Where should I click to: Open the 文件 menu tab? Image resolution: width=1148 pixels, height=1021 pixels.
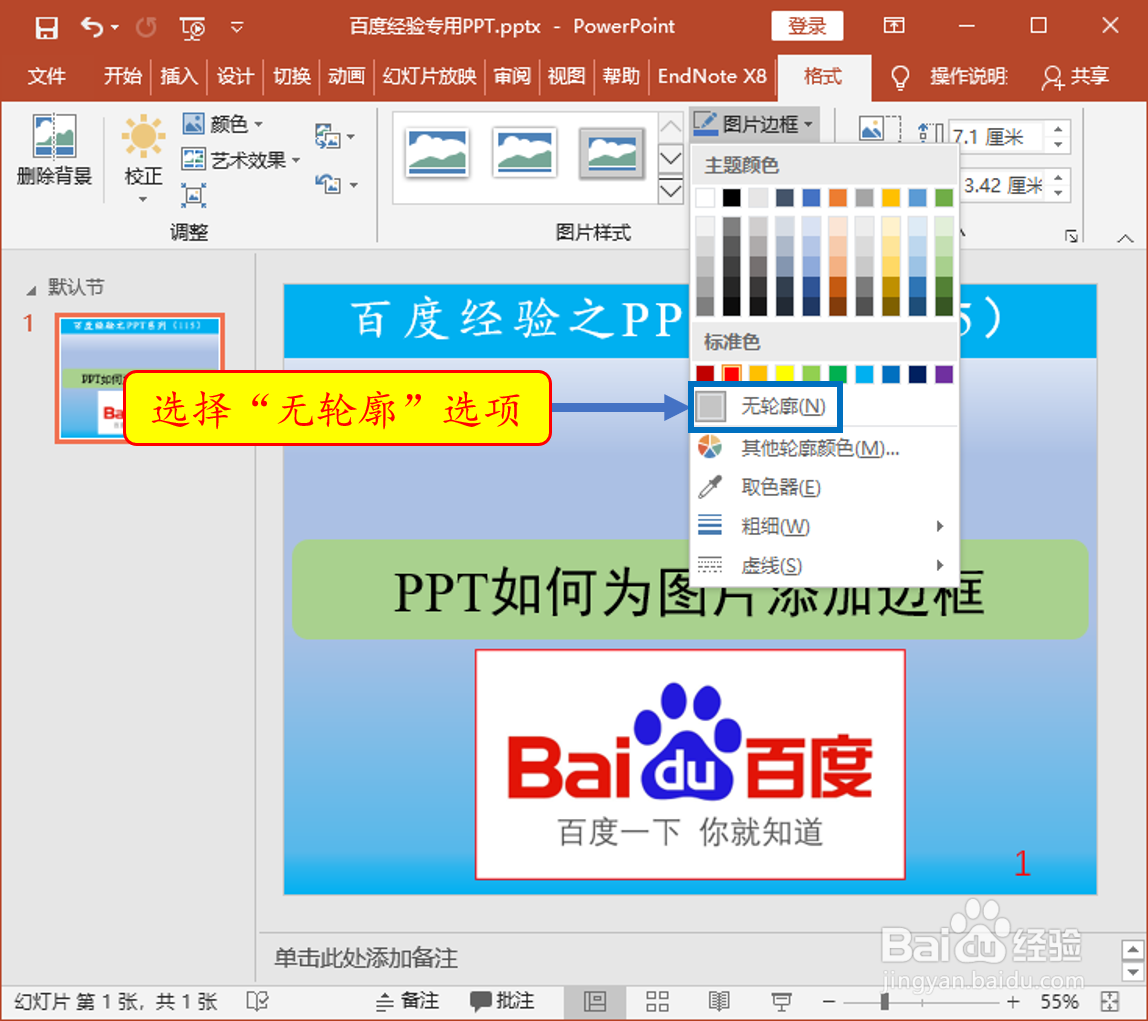point(47,76)
